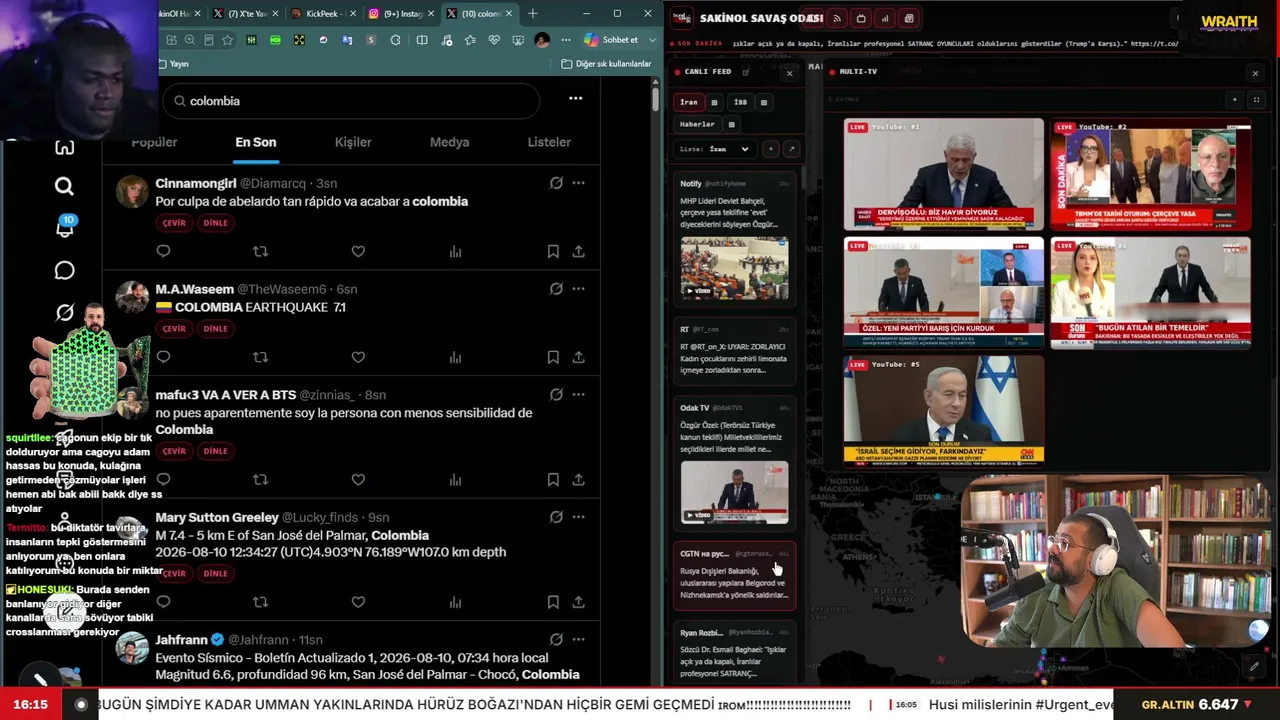Open more options on the Jahfrann tweet

point(578,640)
